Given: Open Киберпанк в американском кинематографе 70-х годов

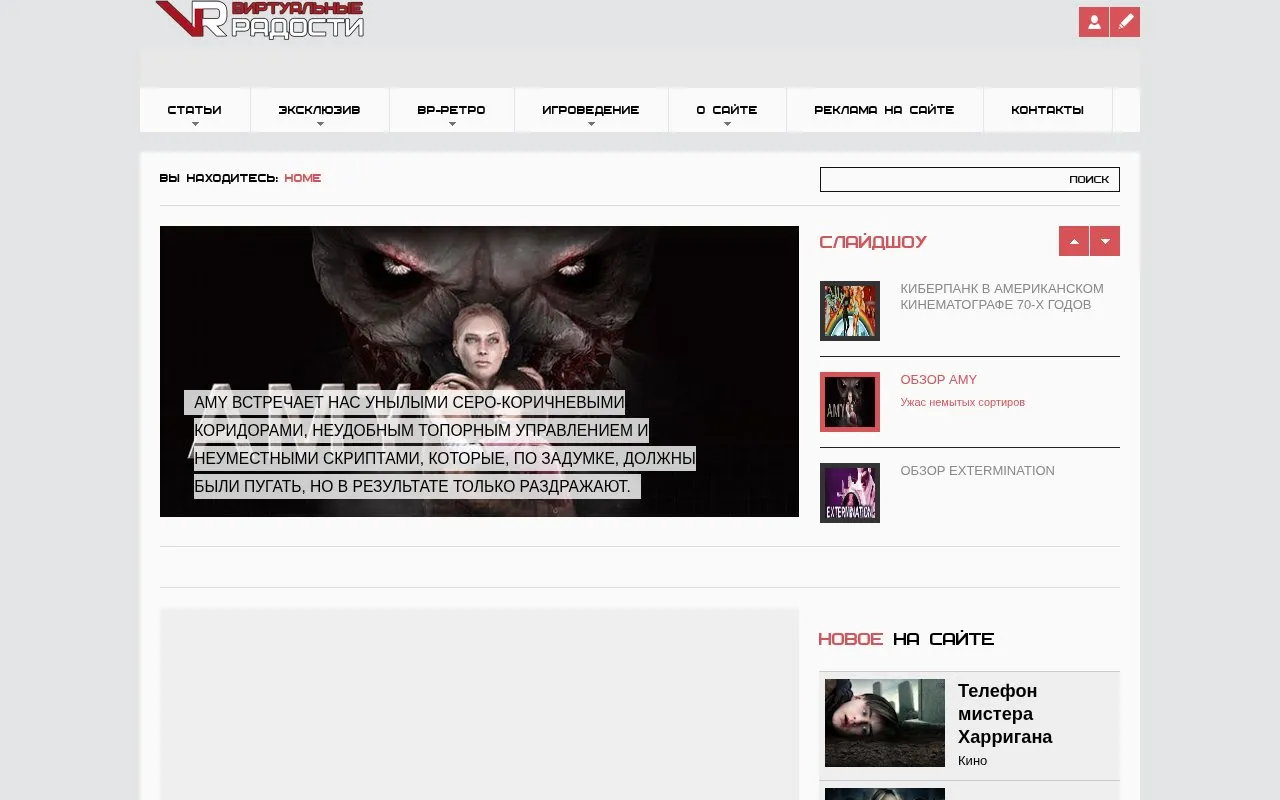Looking at the screenshot, I should (1002, 297).
